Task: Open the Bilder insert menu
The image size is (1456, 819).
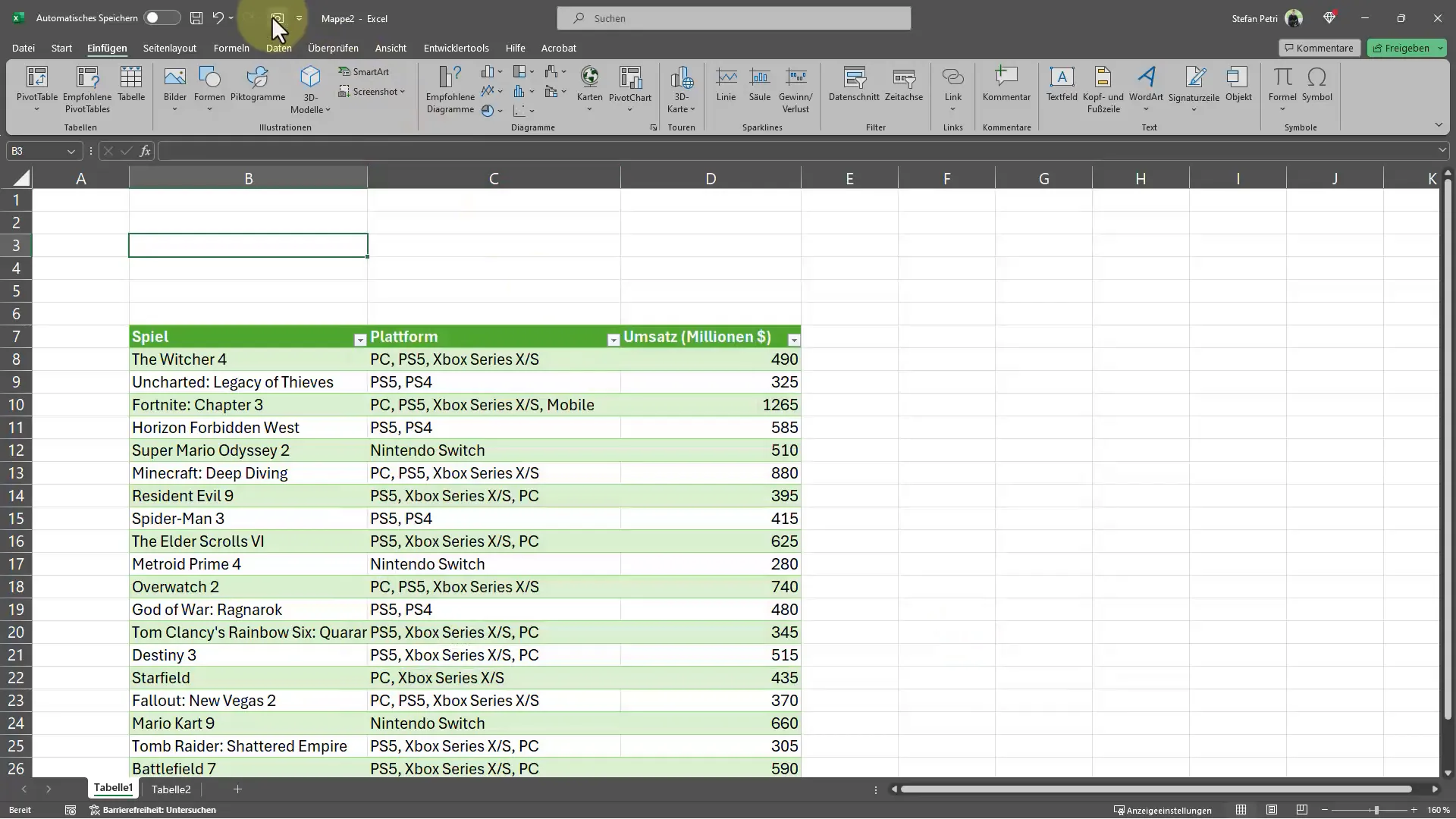Action: tap(175, 89)
